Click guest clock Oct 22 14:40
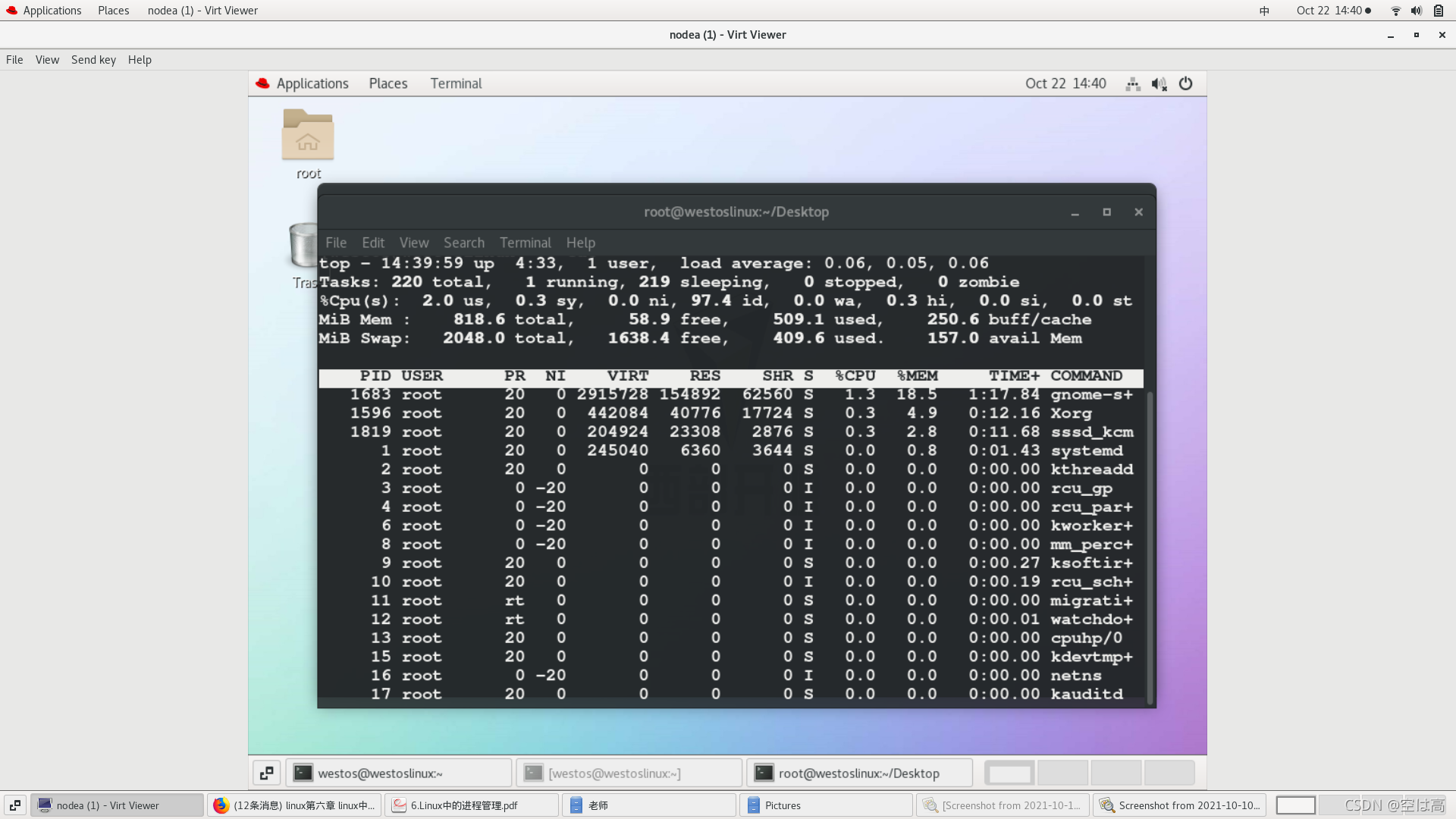The image size is (1456, 819). coord(1065,83)
